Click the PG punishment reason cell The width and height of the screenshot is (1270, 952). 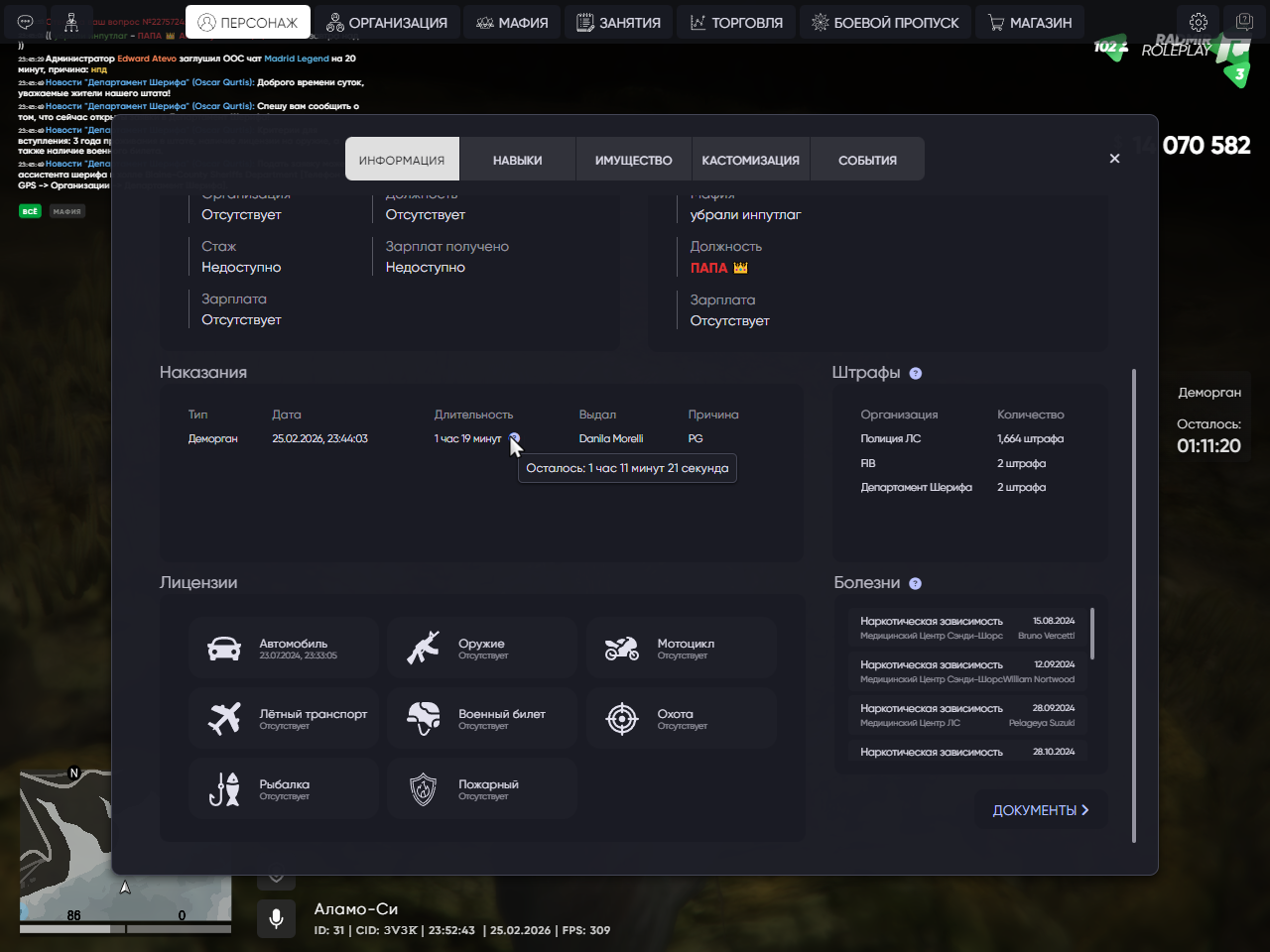(696, 438)
